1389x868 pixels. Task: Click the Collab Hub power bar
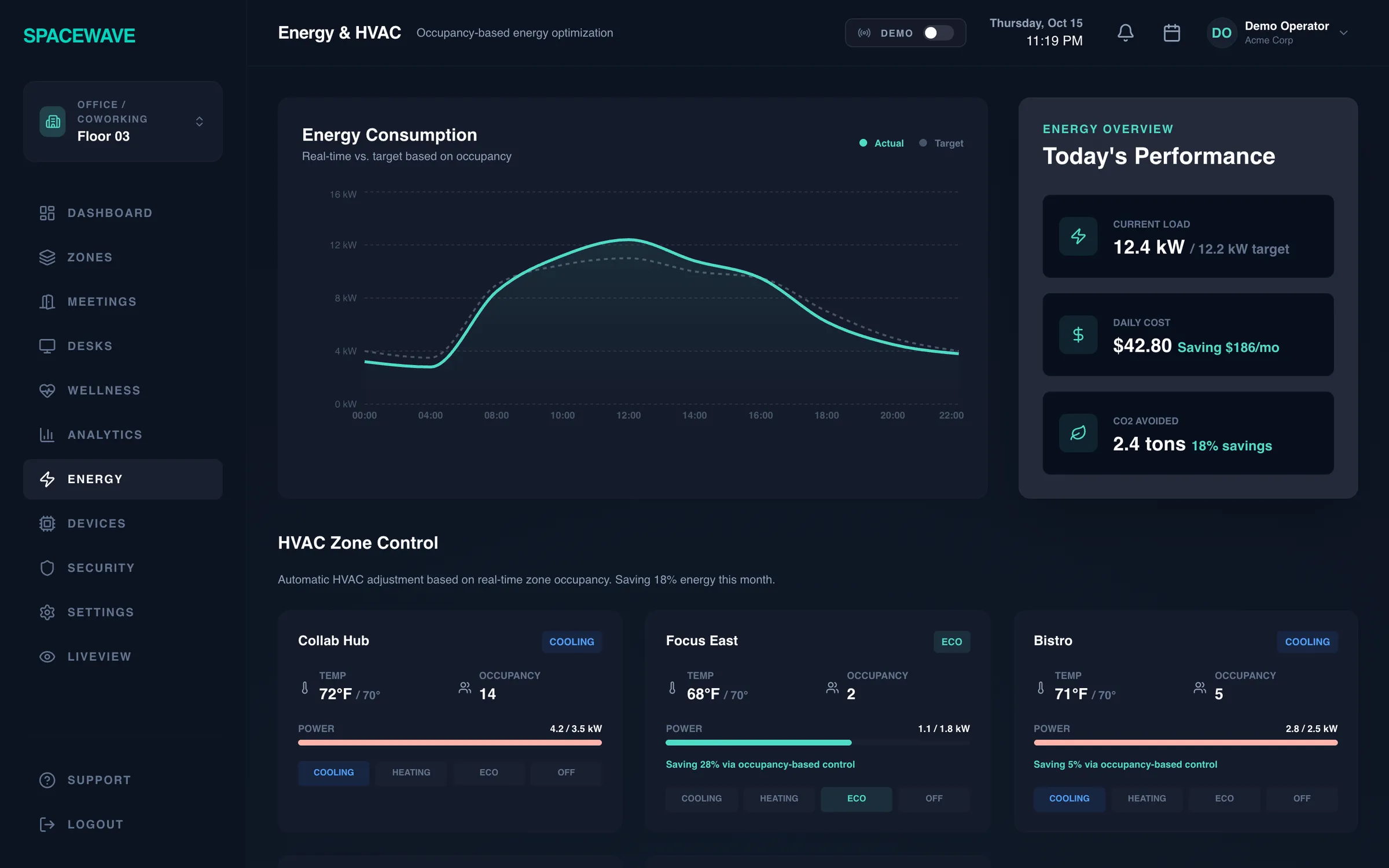click(450, 742)
